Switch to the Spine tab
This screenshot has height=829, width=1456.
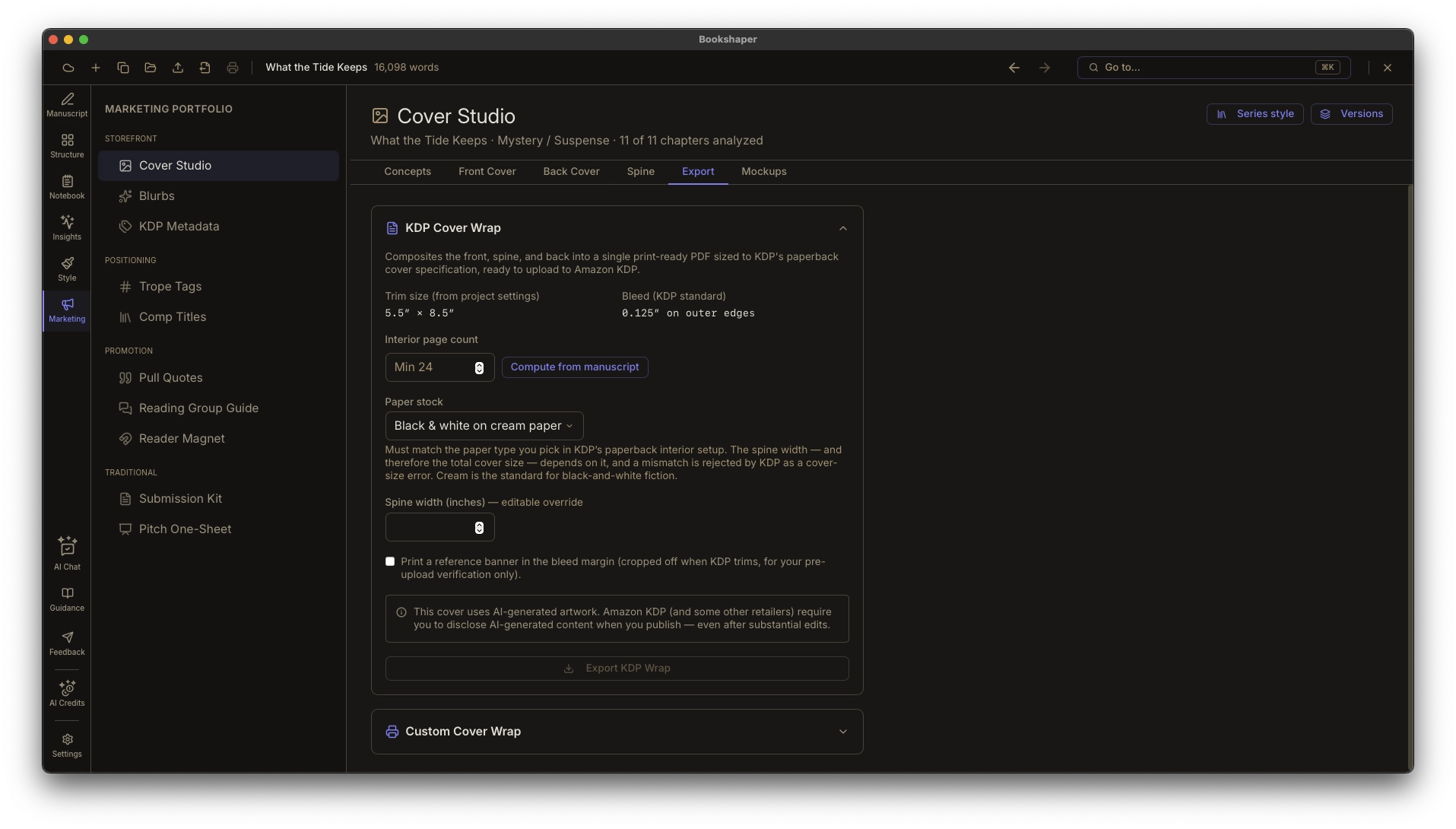point(641,172)
